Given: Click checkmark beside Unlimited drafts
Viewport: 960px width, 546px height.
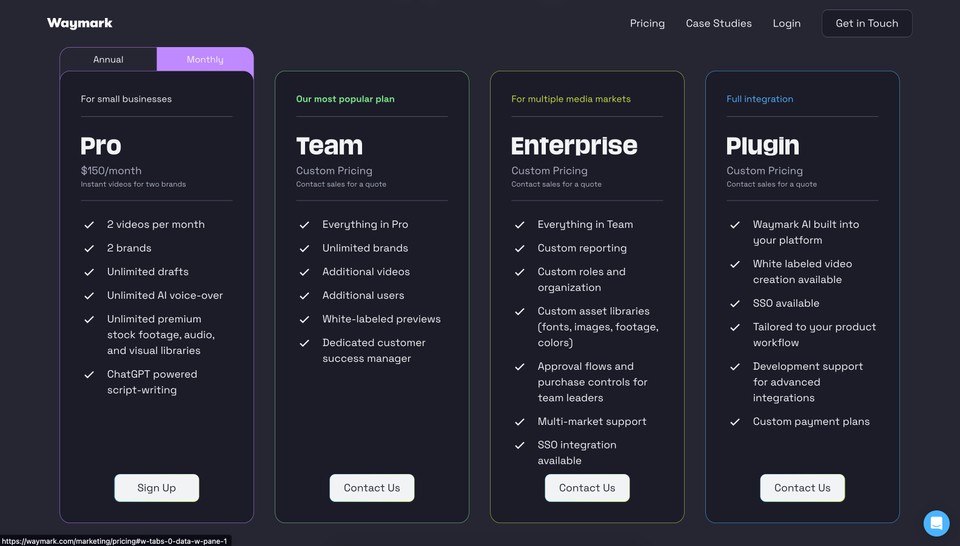Looking at the screenshot, I should click(89, 272).
